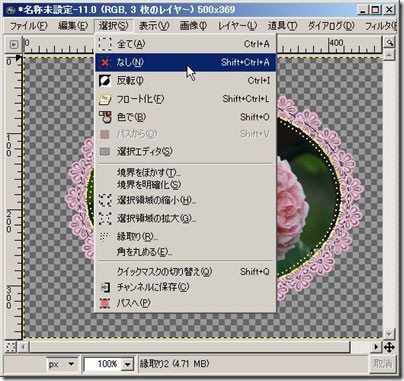
Task: Choose 選択領域の縮小(H) shrink entry
Action: tap(186, 200)
